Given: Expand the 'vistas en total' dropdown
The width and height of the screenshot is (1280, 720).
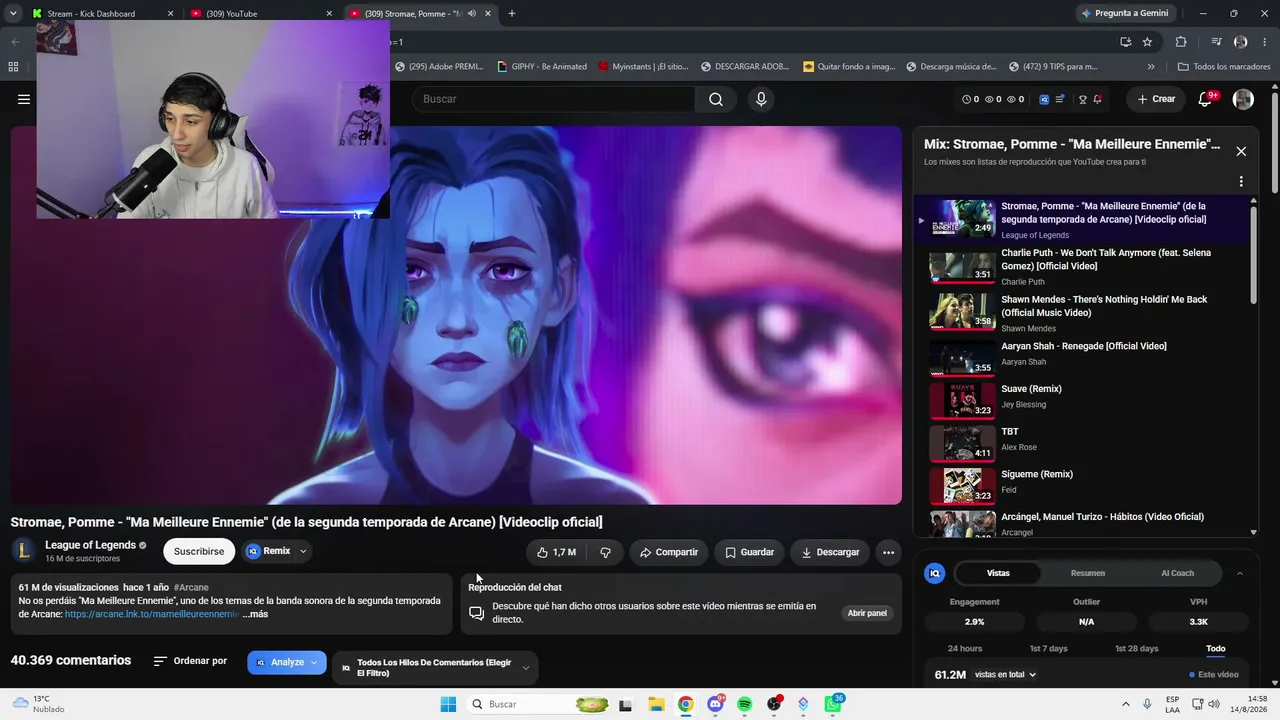Looking at the screenshot, I should point(1005,675).
